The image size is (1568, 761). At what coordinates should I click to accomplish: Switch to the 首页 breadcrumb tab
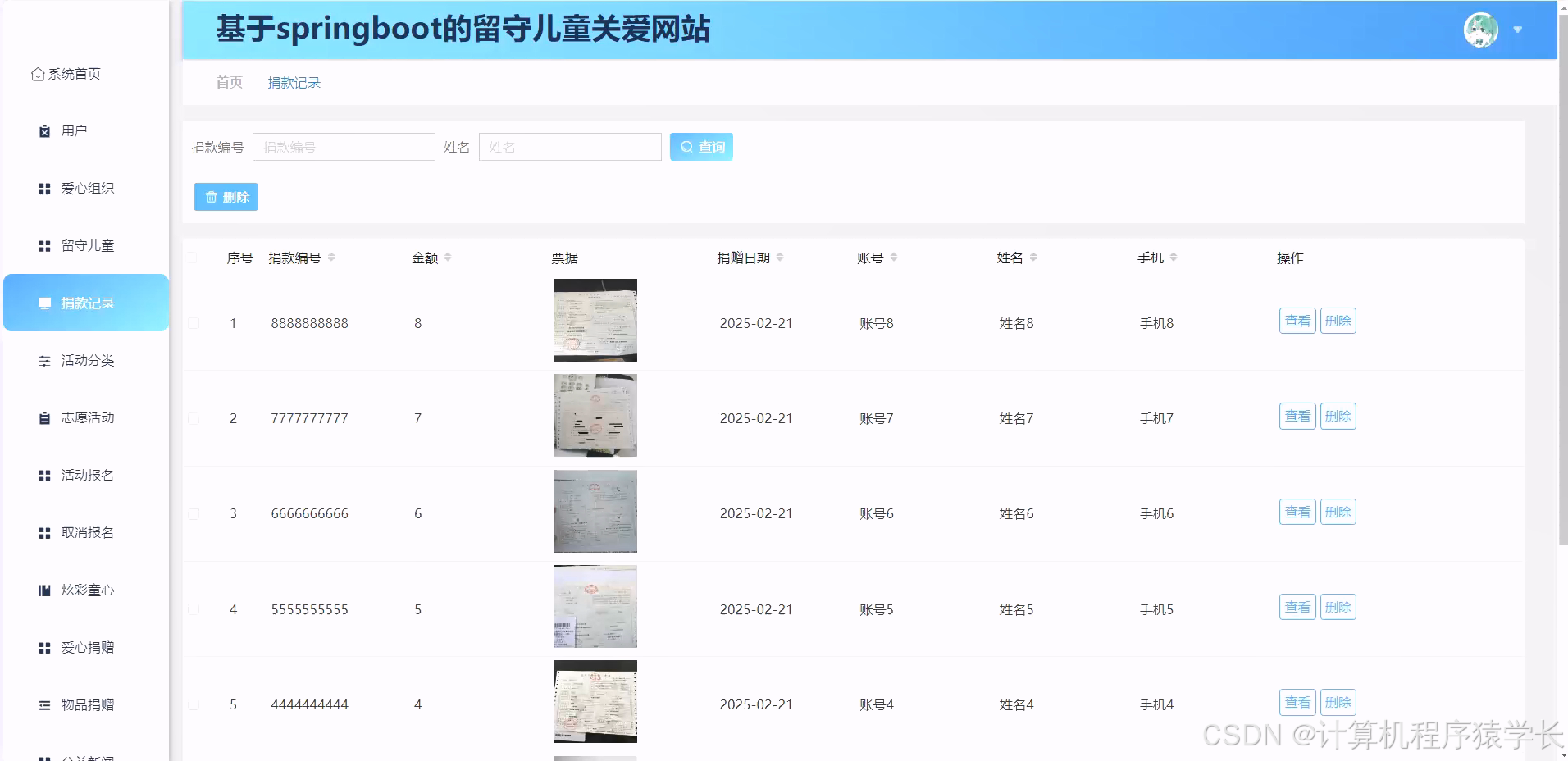[x=228, y=82]
